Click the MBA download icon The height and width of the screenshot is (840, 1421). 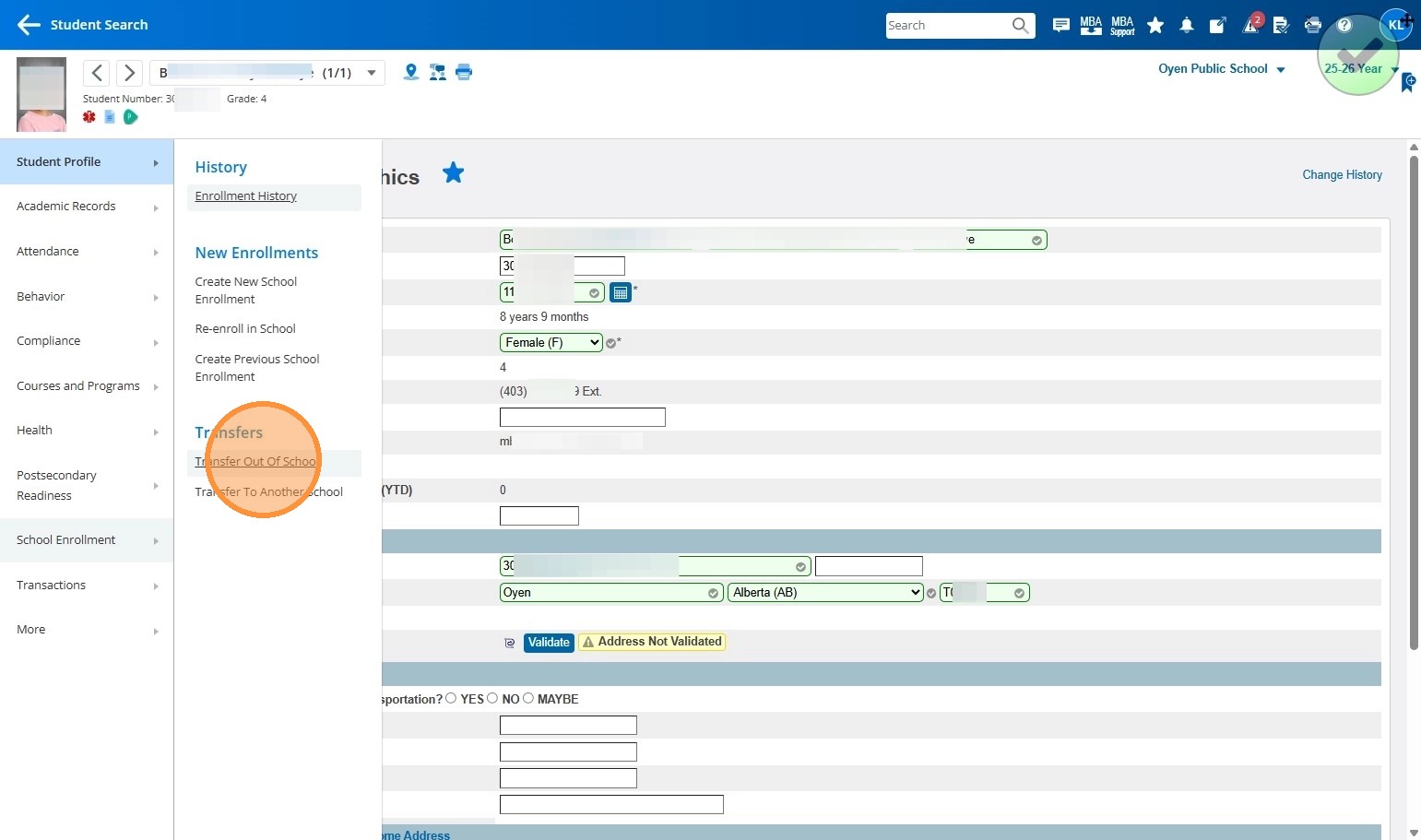click(x=1091, y=25)
